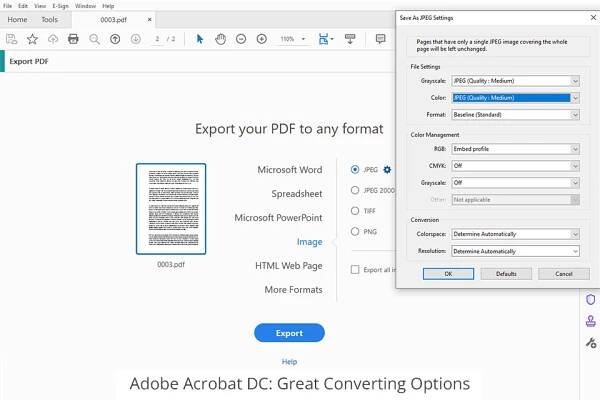Open the CMYK color management dropdown

pos(515,166)
